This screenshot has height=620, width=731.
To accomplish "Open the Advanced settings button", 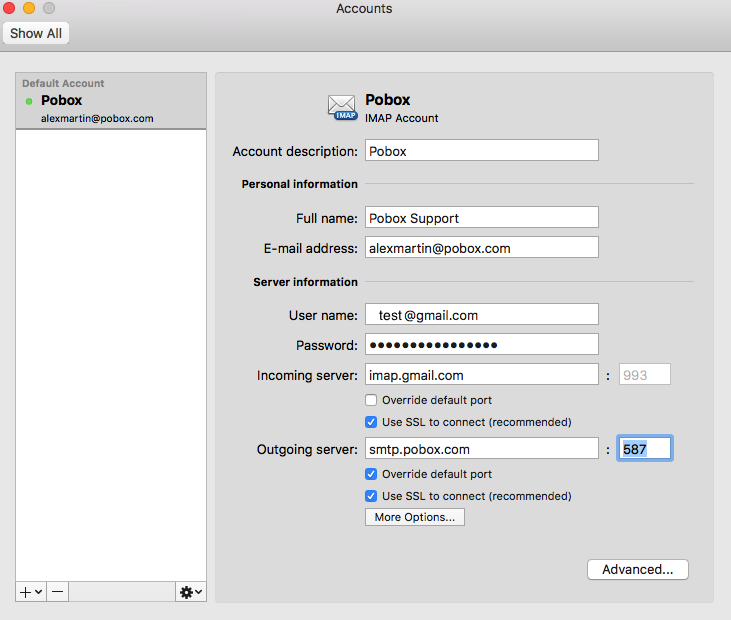I will point(638,570).
